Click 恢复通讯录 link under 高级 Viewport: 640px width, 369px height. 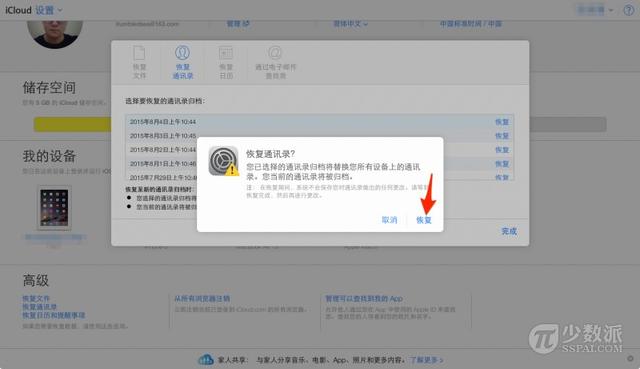[x=40, y=307]
